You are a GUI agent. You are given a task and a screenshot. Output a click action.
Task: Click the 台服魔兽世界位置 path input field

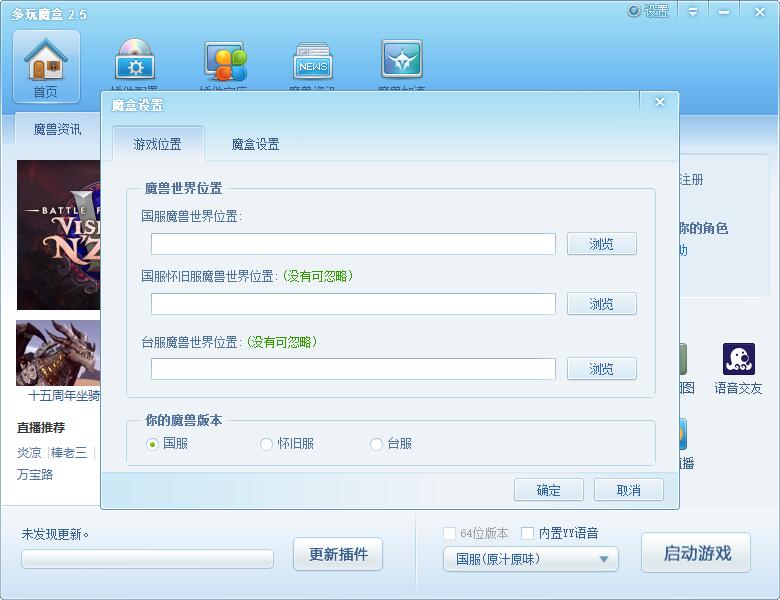353,369
